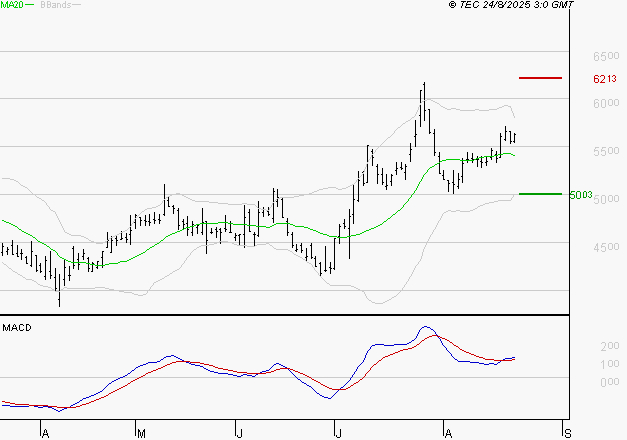Click the M month label on the time axis

click(141, 434)
